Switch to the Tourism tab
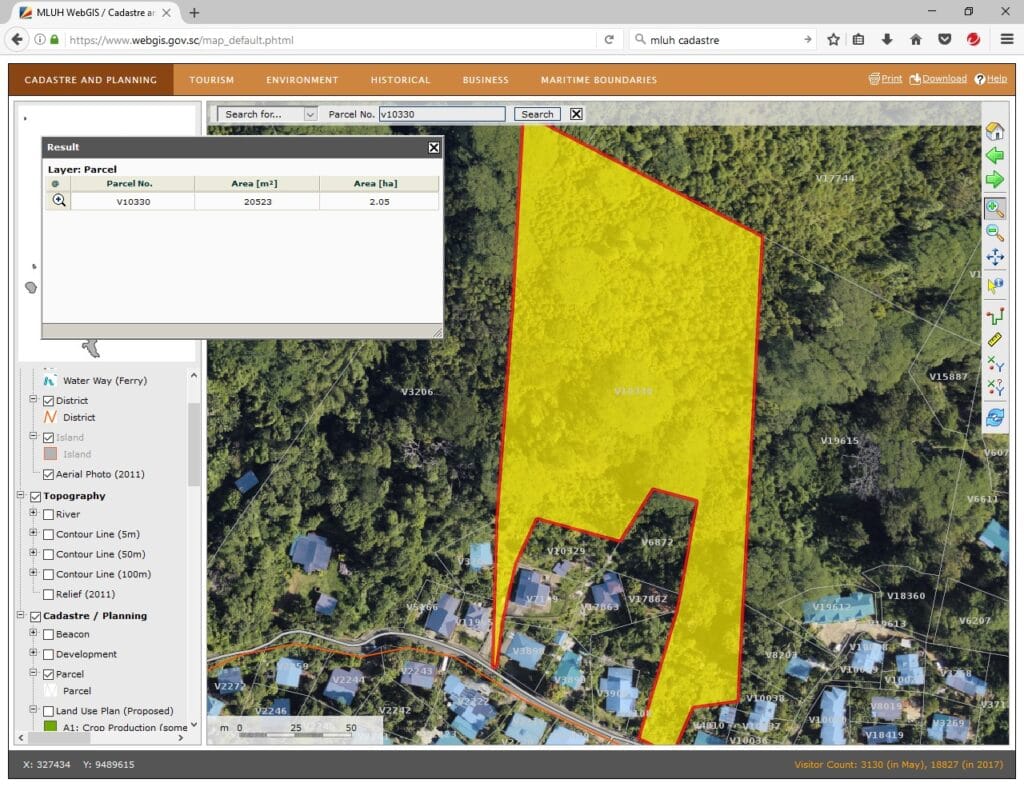Image resolution: width=1024 pixels, height=787 pixels. point(211,80)
